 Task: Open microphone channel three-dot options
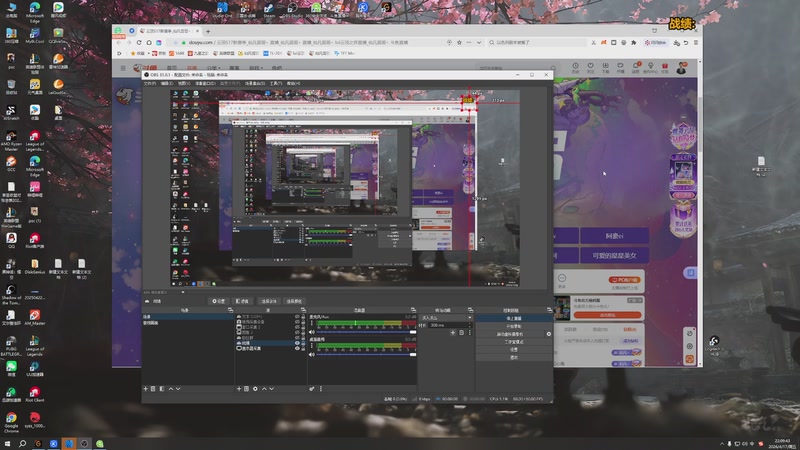point(312,323)
